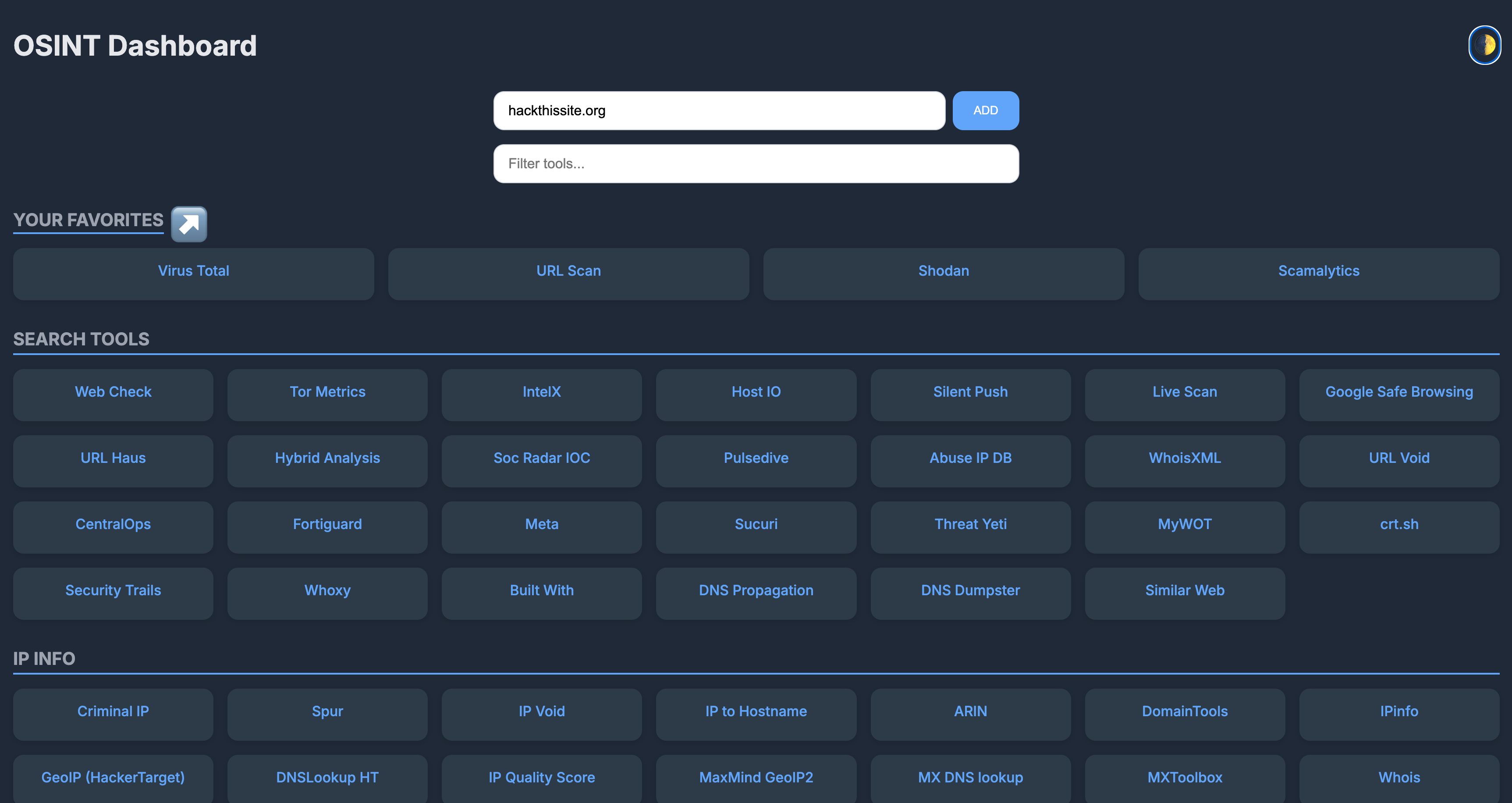Open the Web Check tool
The image size is (1512, 803).
coord(113,393)
